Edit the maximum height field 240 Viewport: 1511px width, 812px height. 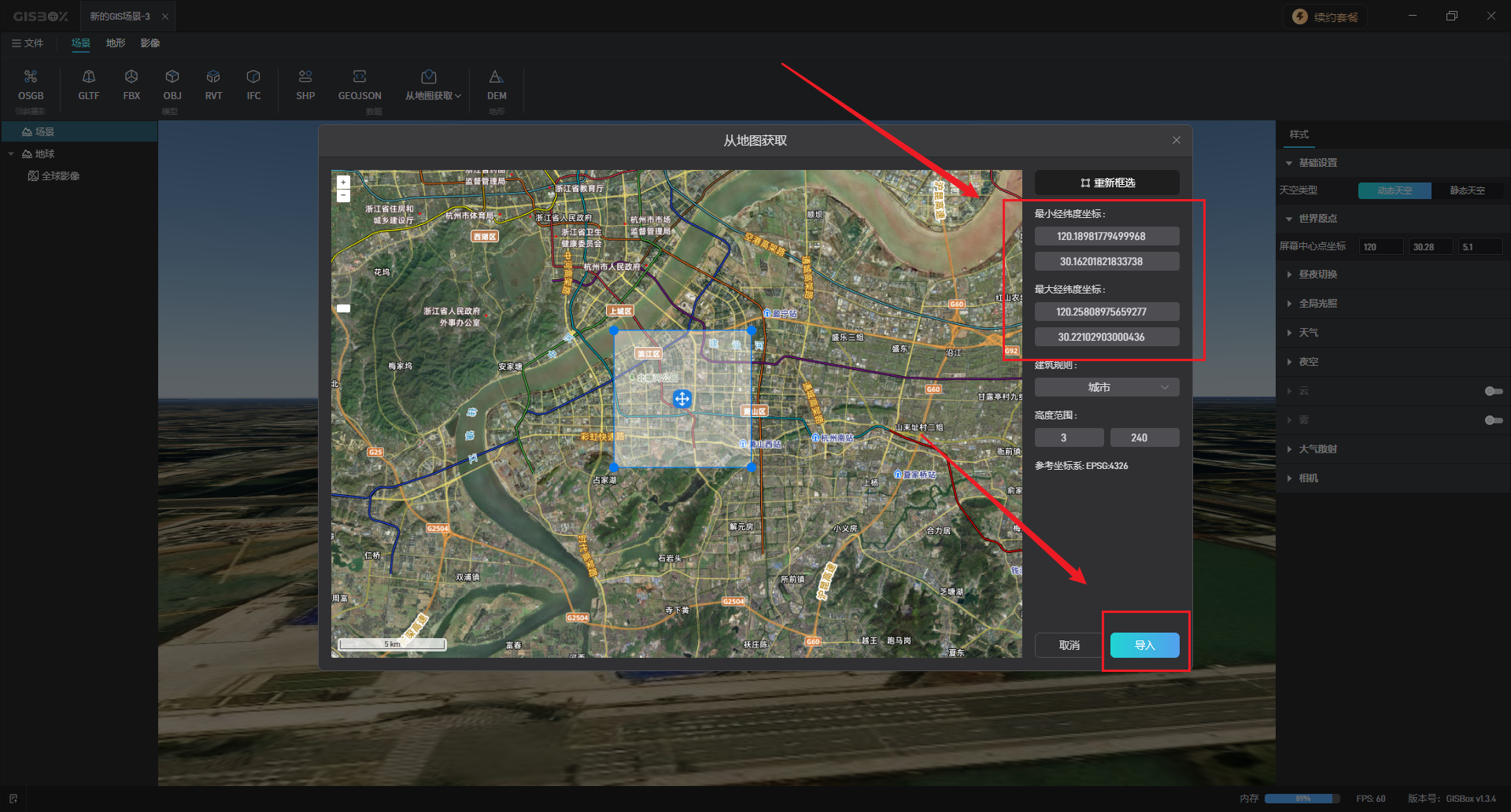click(x=1144, y=437)
